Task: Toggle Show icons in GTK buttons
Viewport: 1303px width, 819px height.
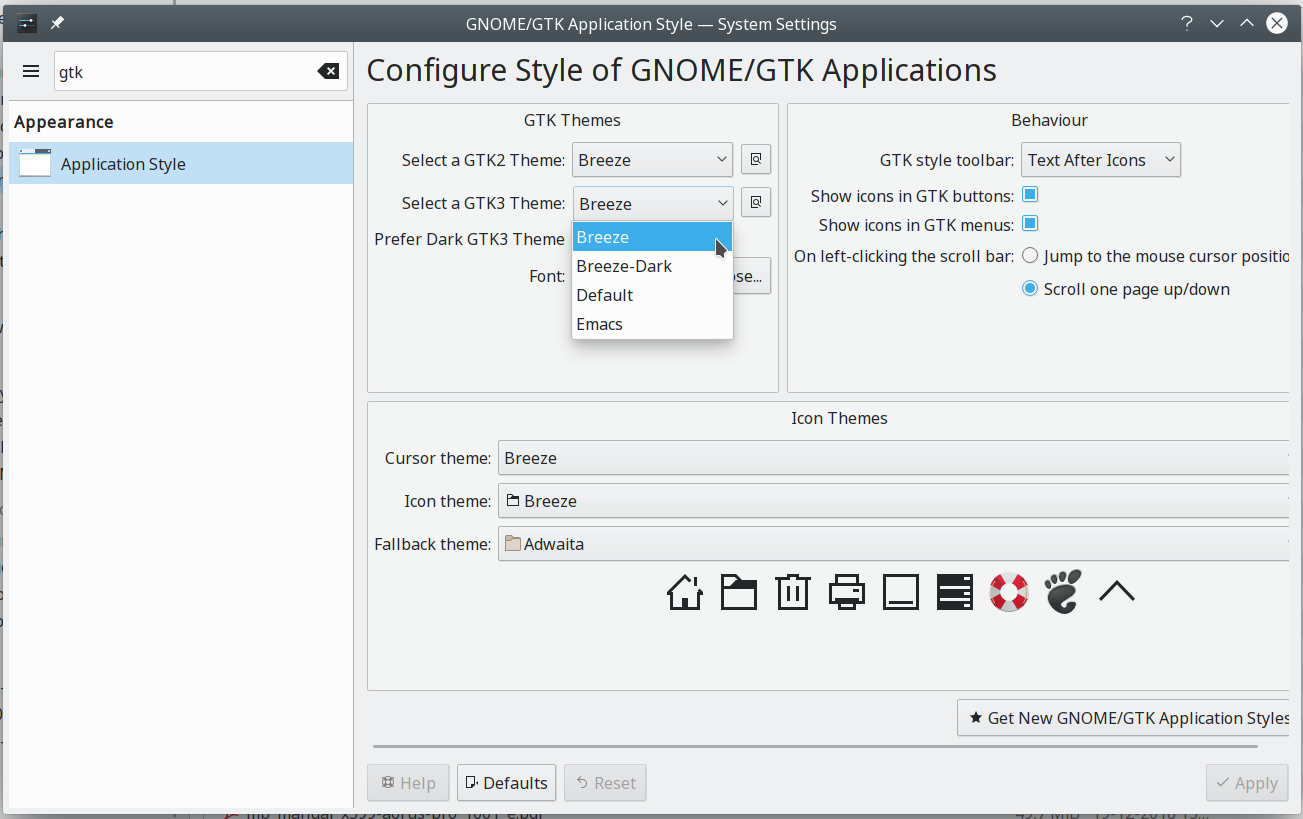Action: [x=1030, y=194]
